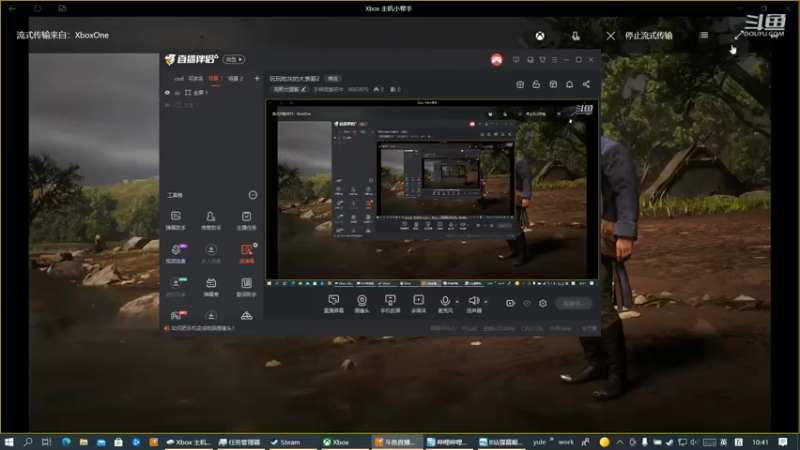Open stream settings gear icon
The width and height of the screenshot is (800, 450).
[543, 303]
